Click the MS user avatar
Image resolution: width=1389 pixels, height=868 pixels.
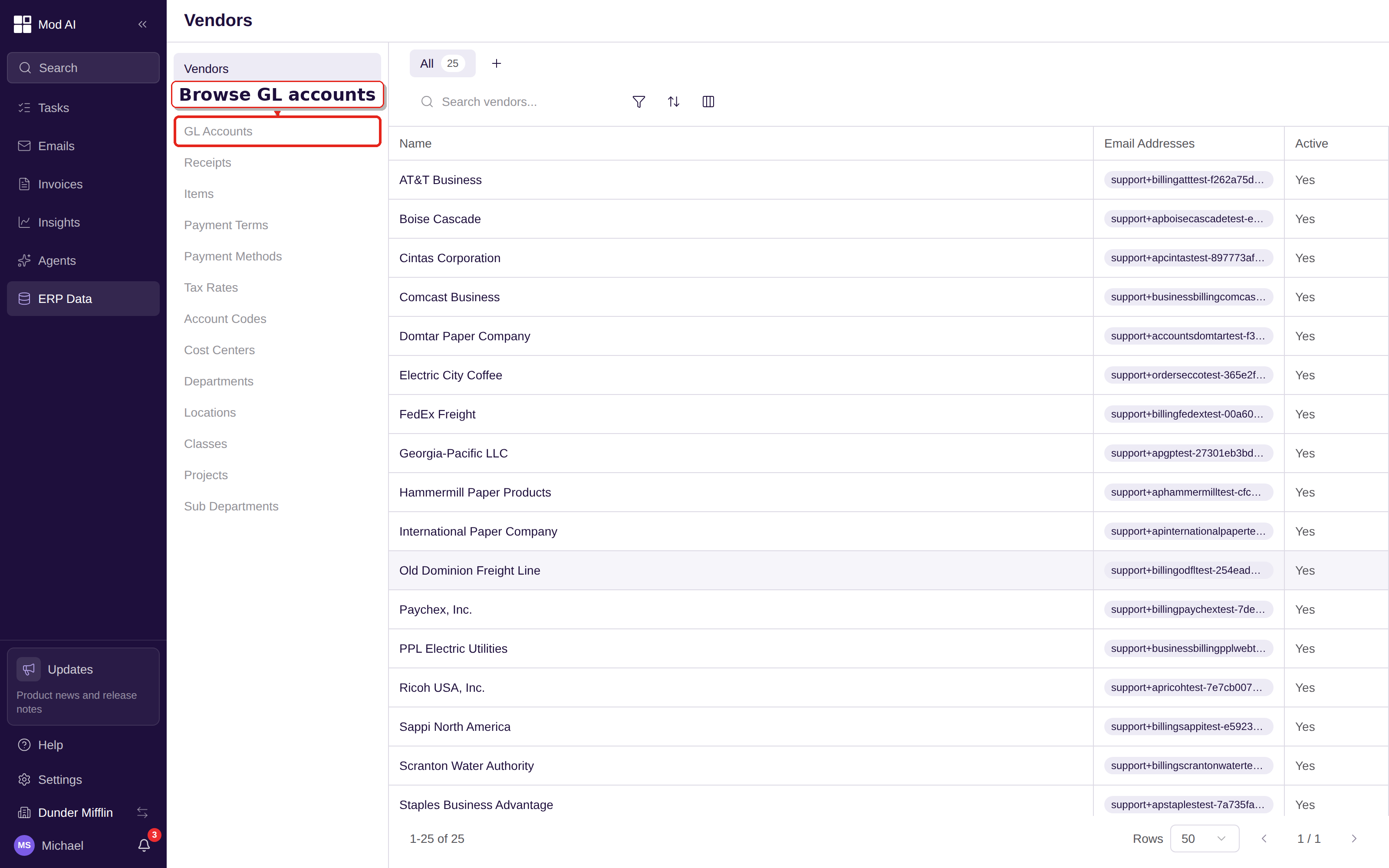pos(24,845)
